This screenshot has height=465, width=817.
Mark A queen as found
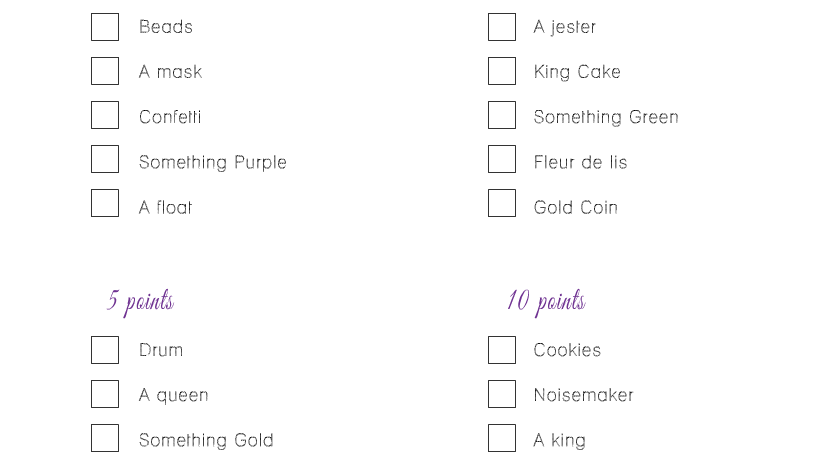tap(105, 394)
